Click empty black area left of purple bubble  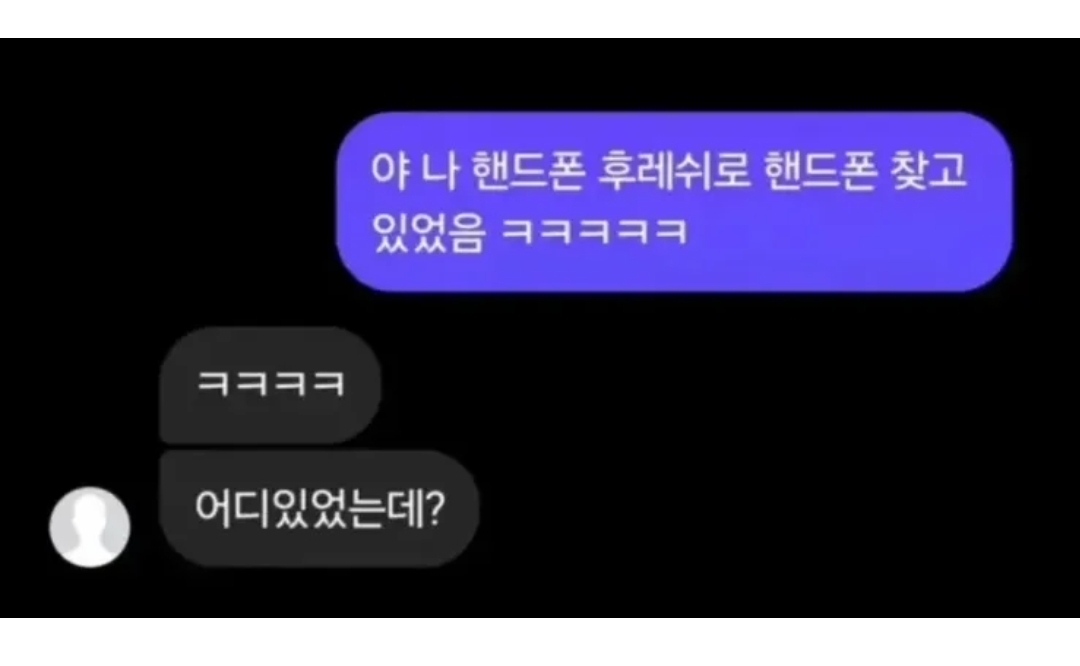click(x=165, y=200)
